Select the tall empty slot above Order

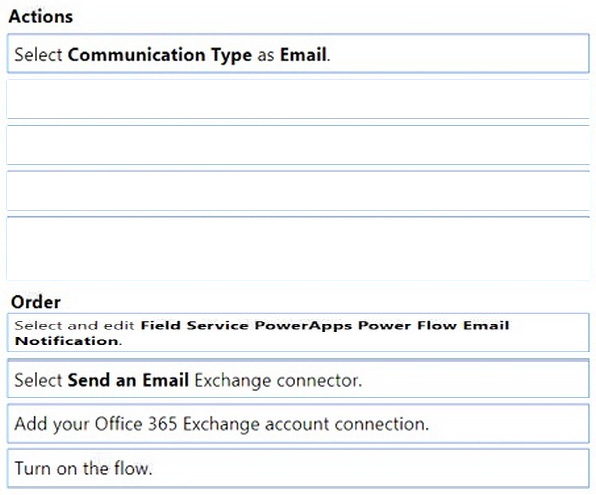point(298,248)
